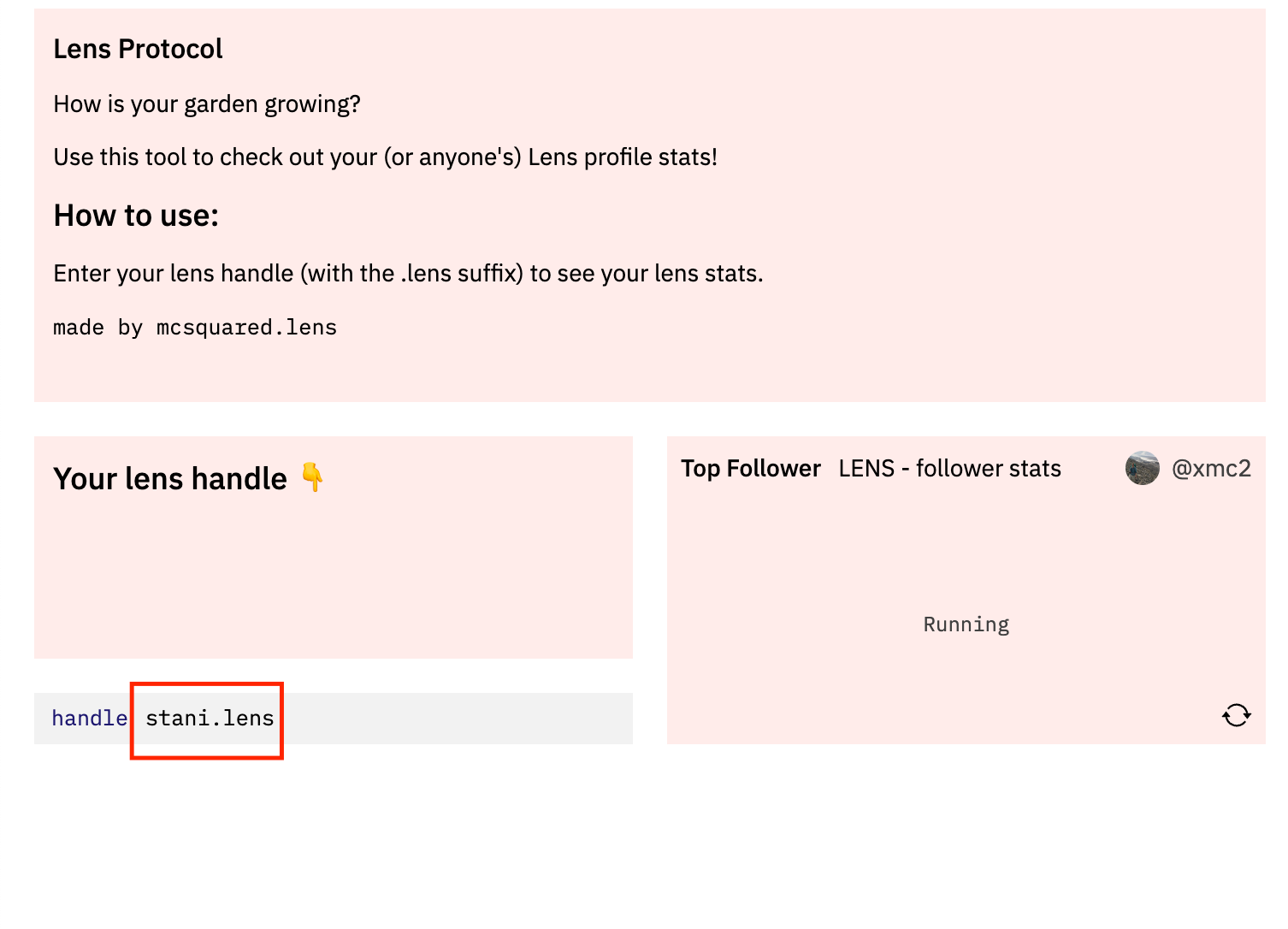This screenshot has width=1288, height=929.
Task: Click the Your lens handle heading
Action: click(170, 478)
